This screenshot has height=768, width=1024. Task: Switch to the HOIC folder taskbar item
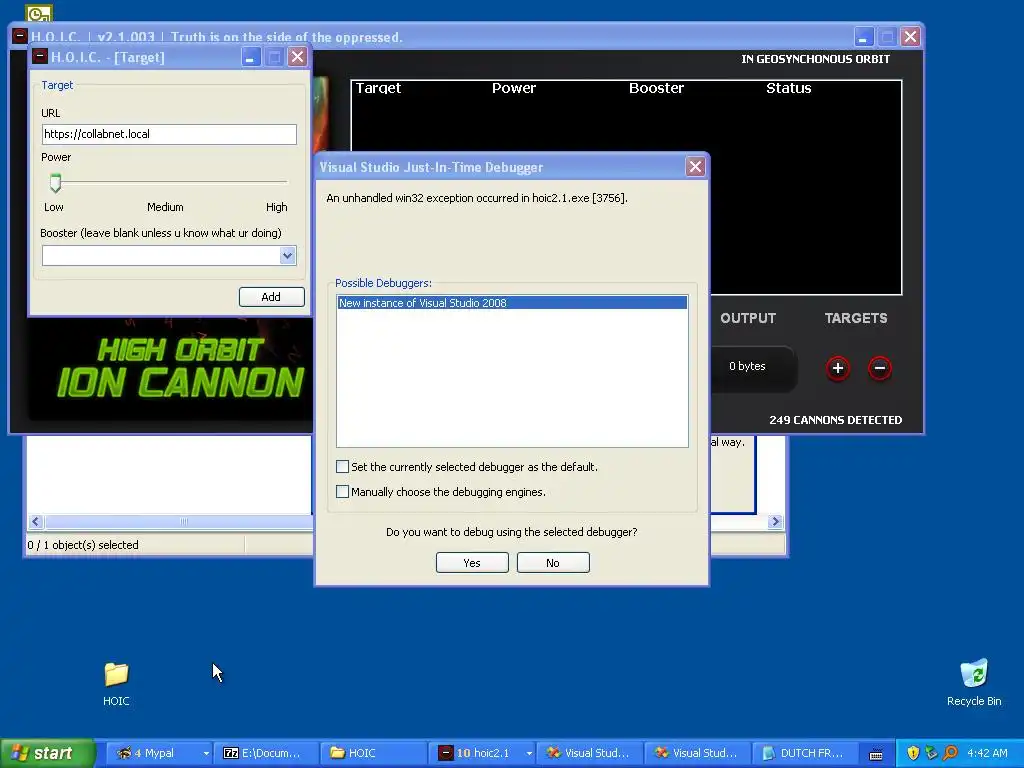(x=374, y=753)
